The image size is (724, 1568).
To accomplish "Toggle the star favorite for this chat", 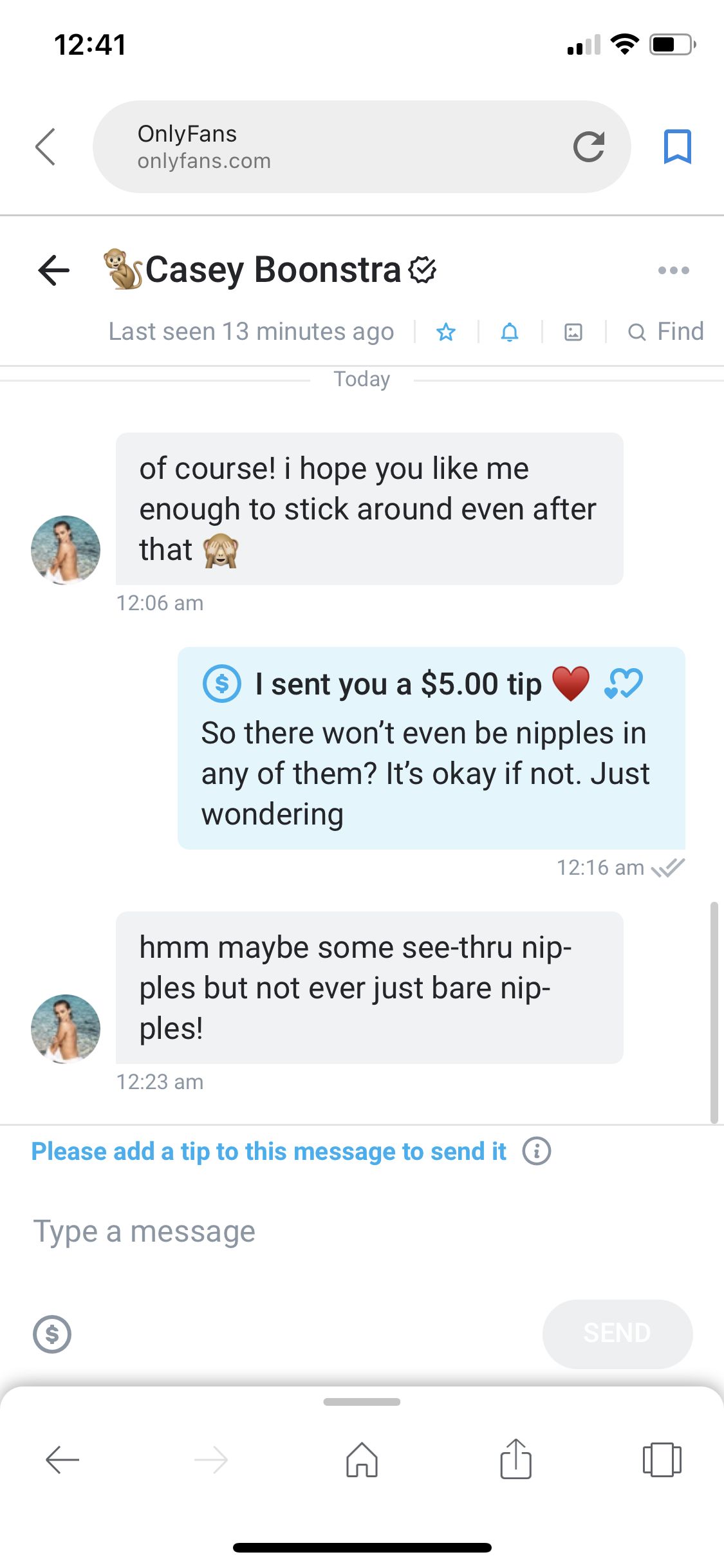I will click(446, 332).
